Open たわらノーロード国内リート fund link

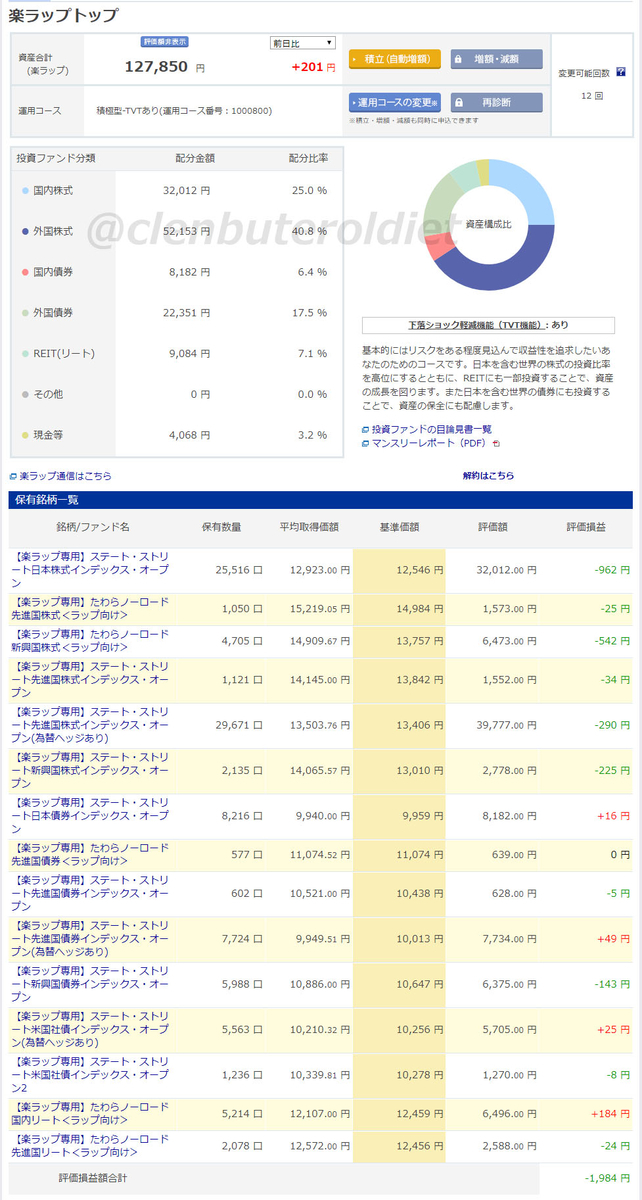[x=90, y=1113]
